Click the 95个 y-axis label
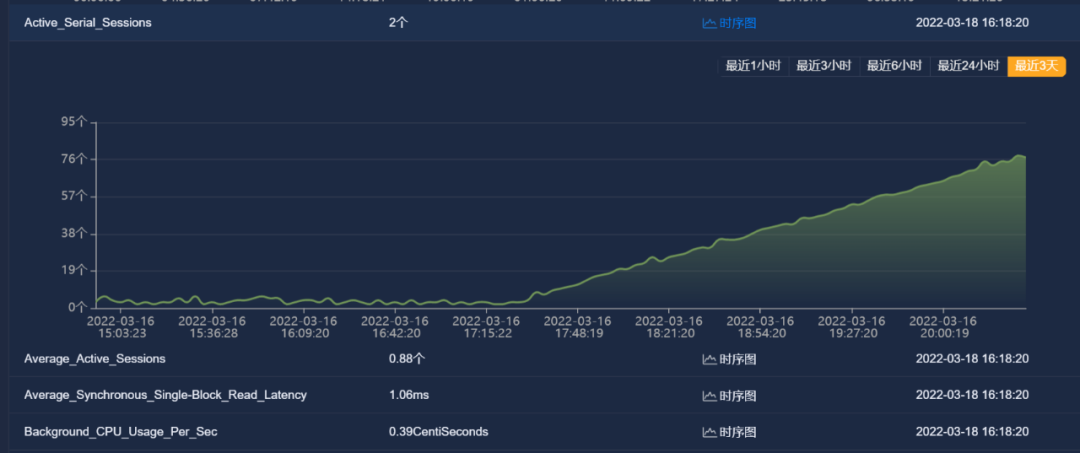 tap(74, 122)
